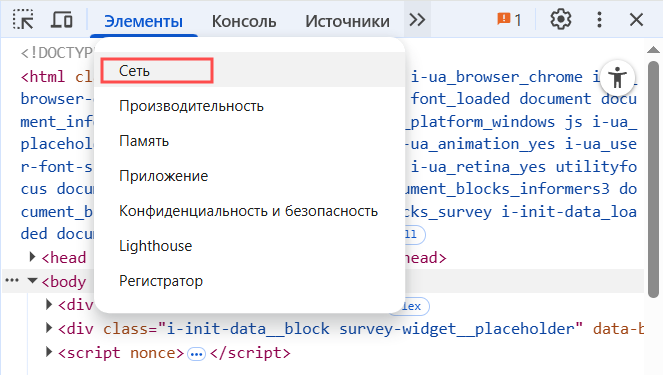Expand the survey-widget__placeholder div node
Screen dimensions: 663x375
tap(49, 328)
